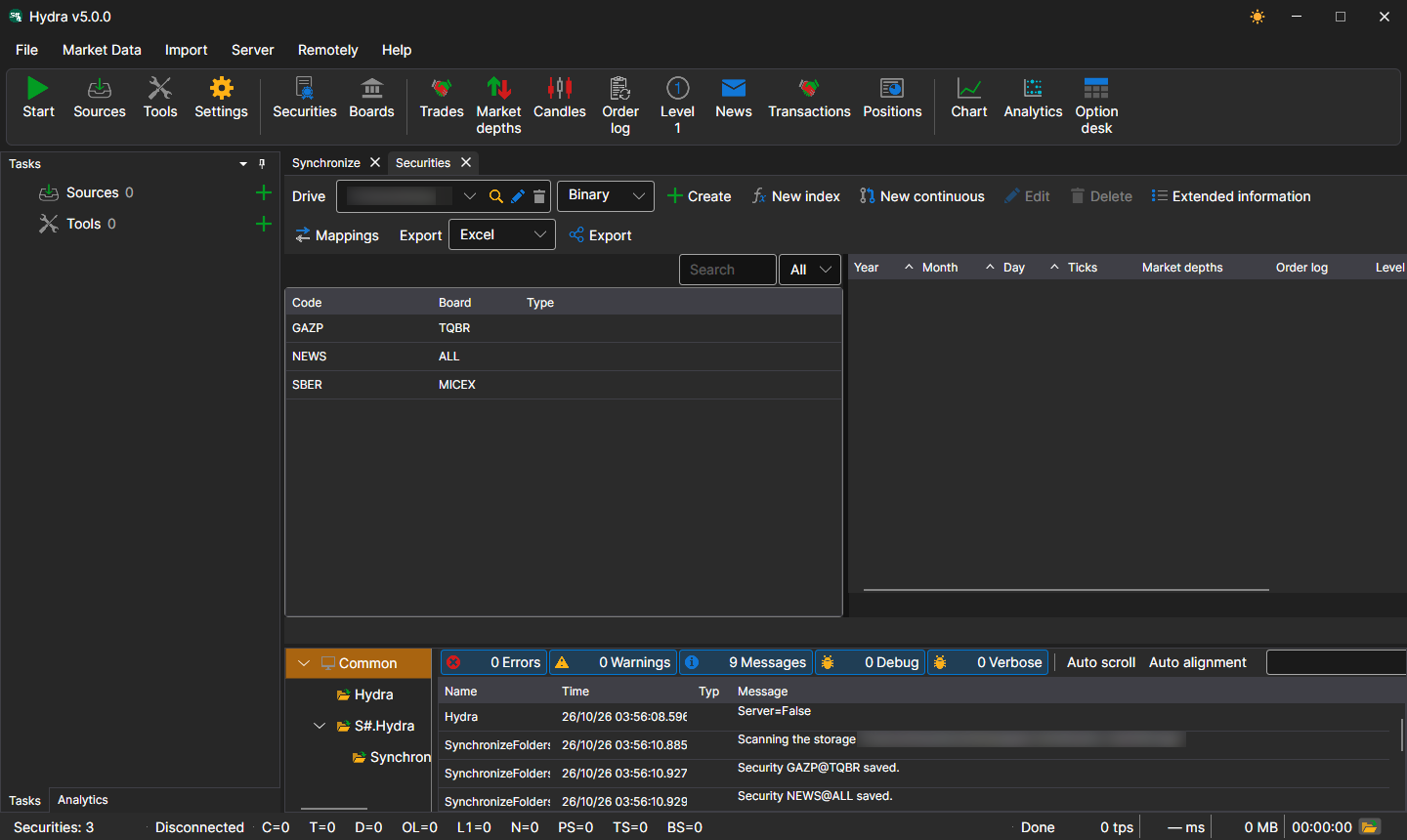Open the Market Data menu
1407x840 pixels.
[102, 50]
